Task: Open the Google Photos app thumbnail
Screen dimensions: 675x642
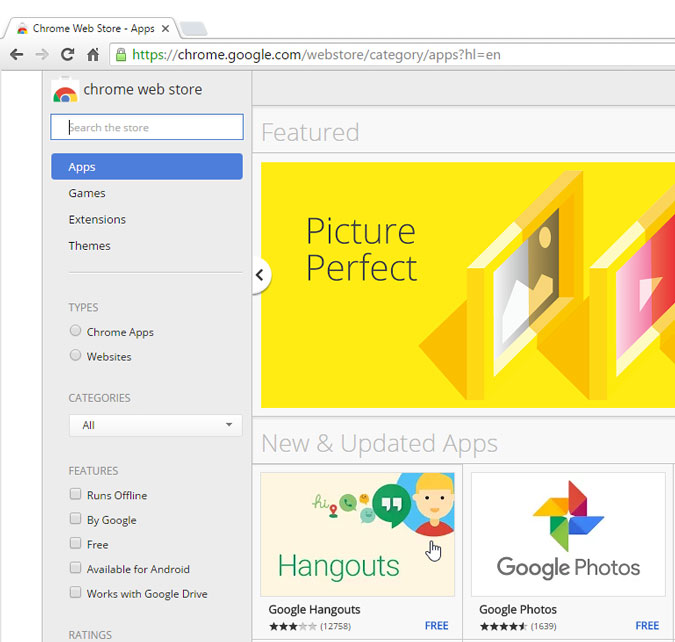Action: (568, 534)
